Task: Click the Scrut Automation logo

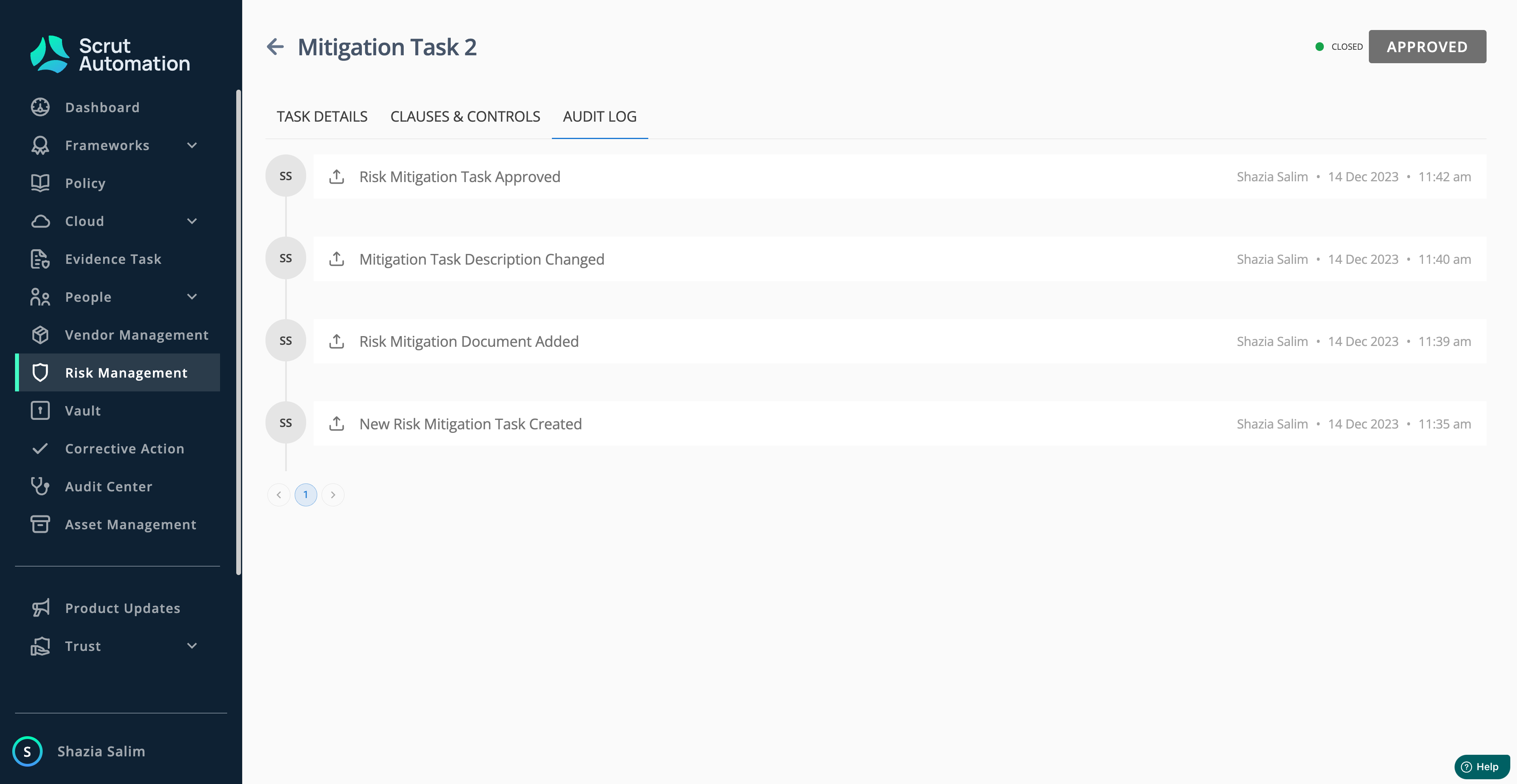Action: click(x=110, y=54)
